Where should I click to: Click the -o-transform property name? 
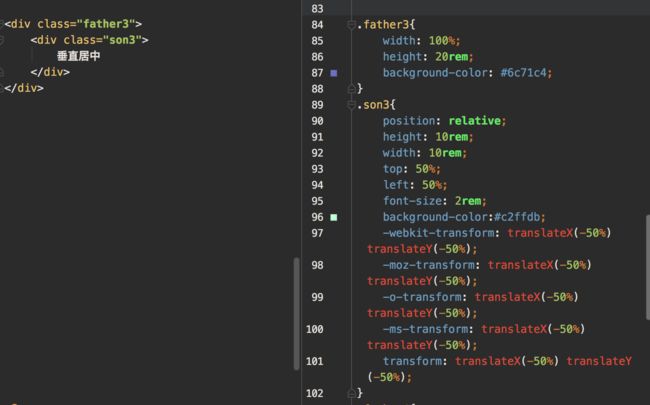[422, 297]
